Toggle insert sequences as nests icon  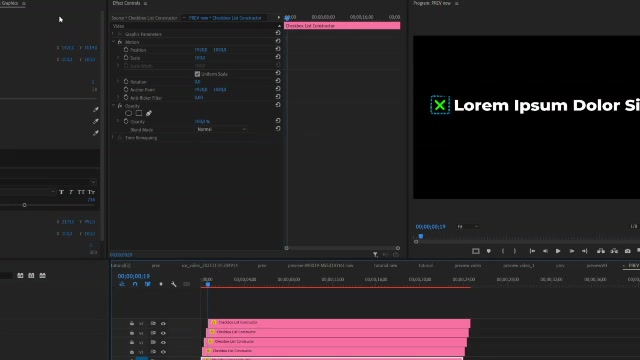pyautogui.click(x=122, y=284)
